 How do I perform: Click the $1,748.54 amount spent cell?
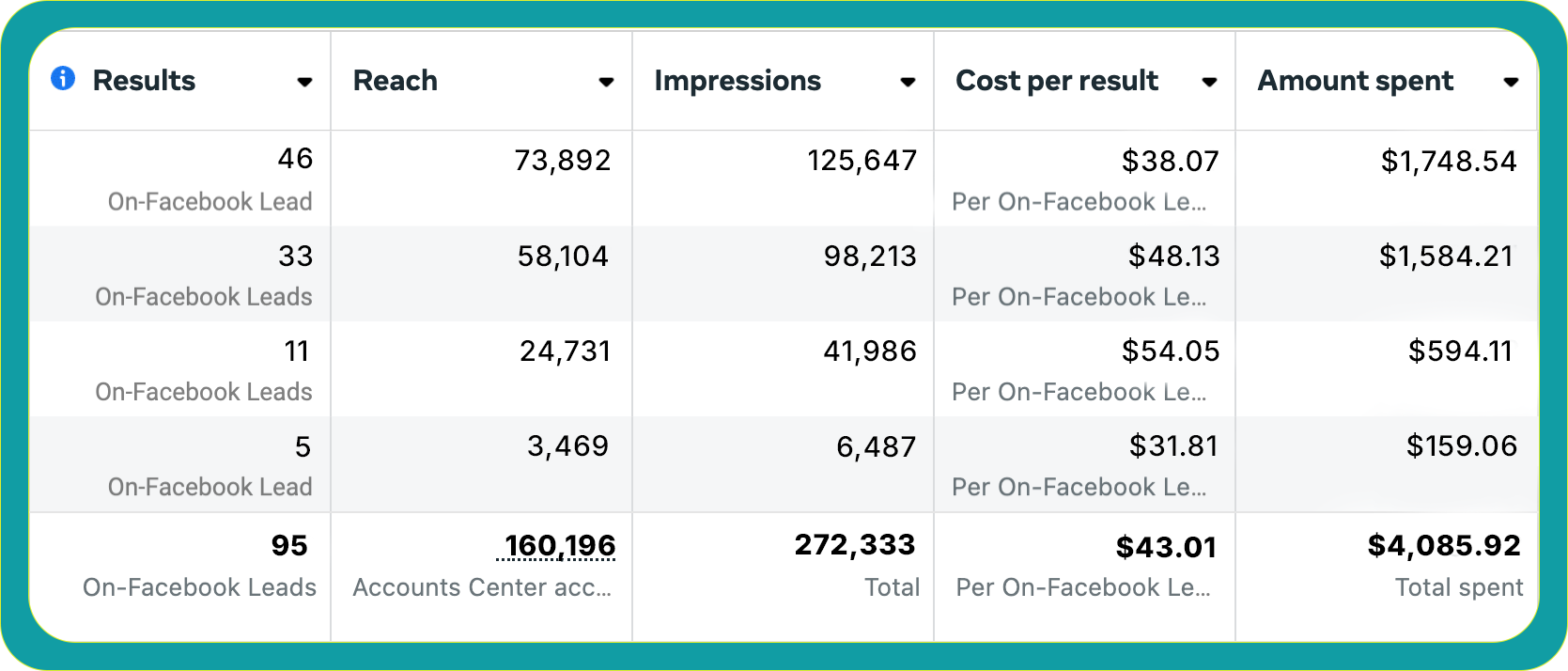coord(1448,162)
